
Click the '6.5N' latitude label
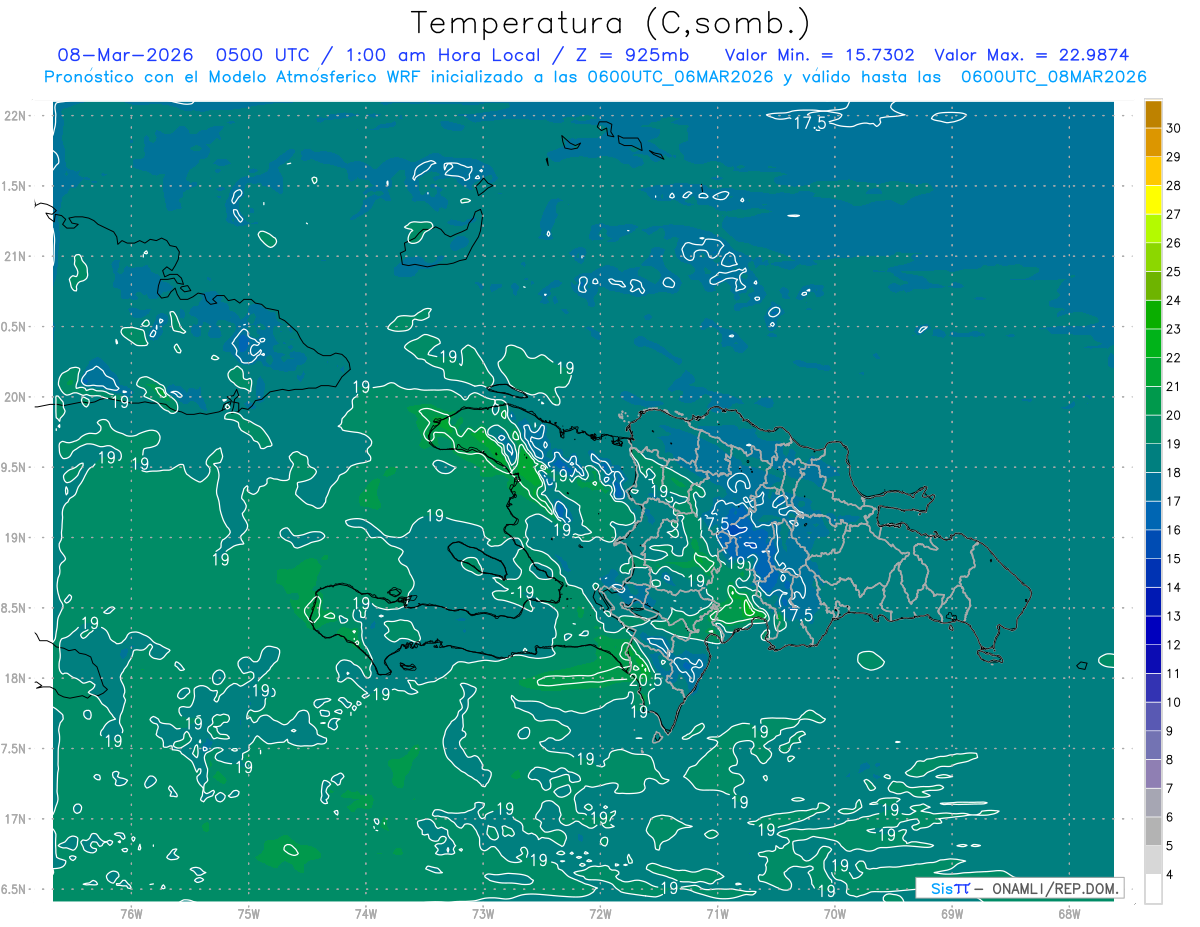(14, 889)
